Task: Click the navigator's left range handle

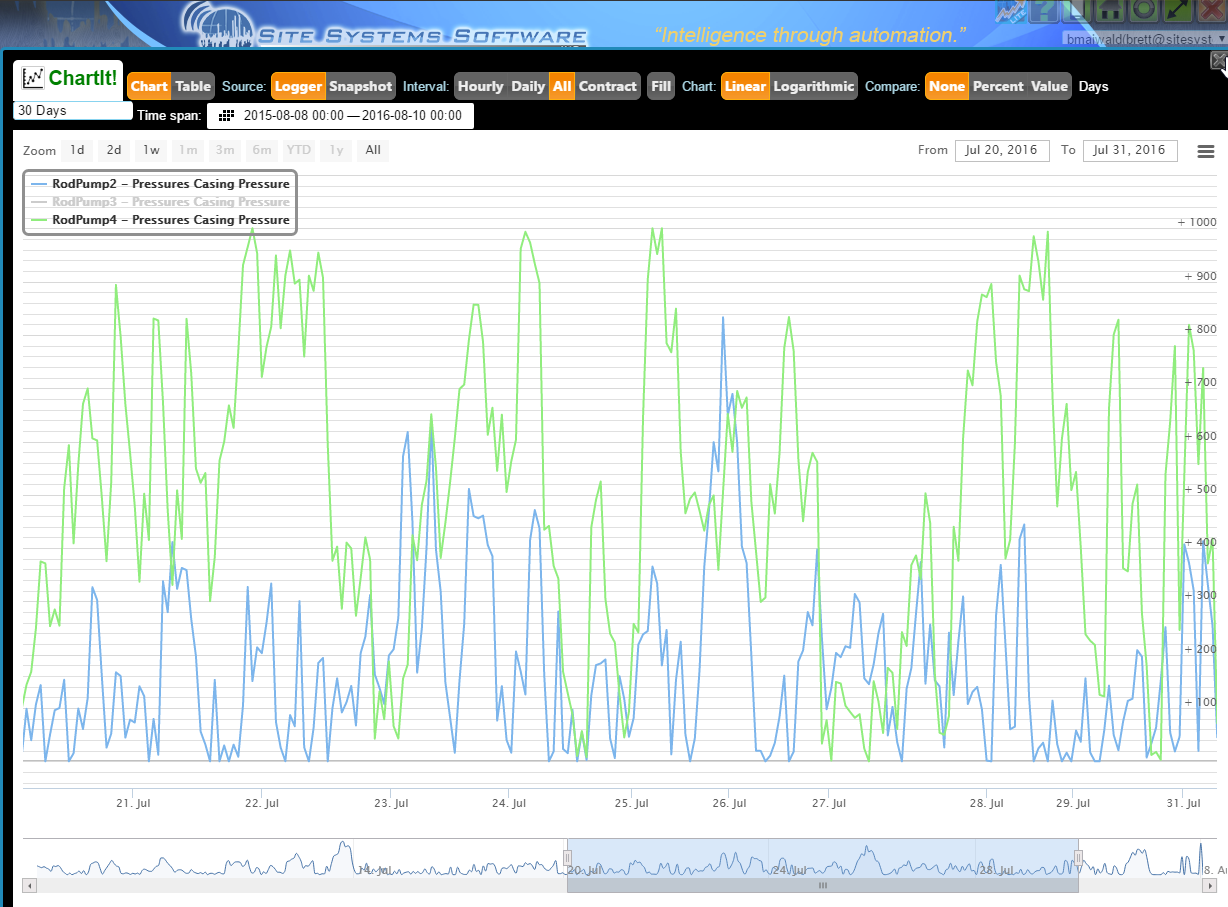Action: click(567, 857)
